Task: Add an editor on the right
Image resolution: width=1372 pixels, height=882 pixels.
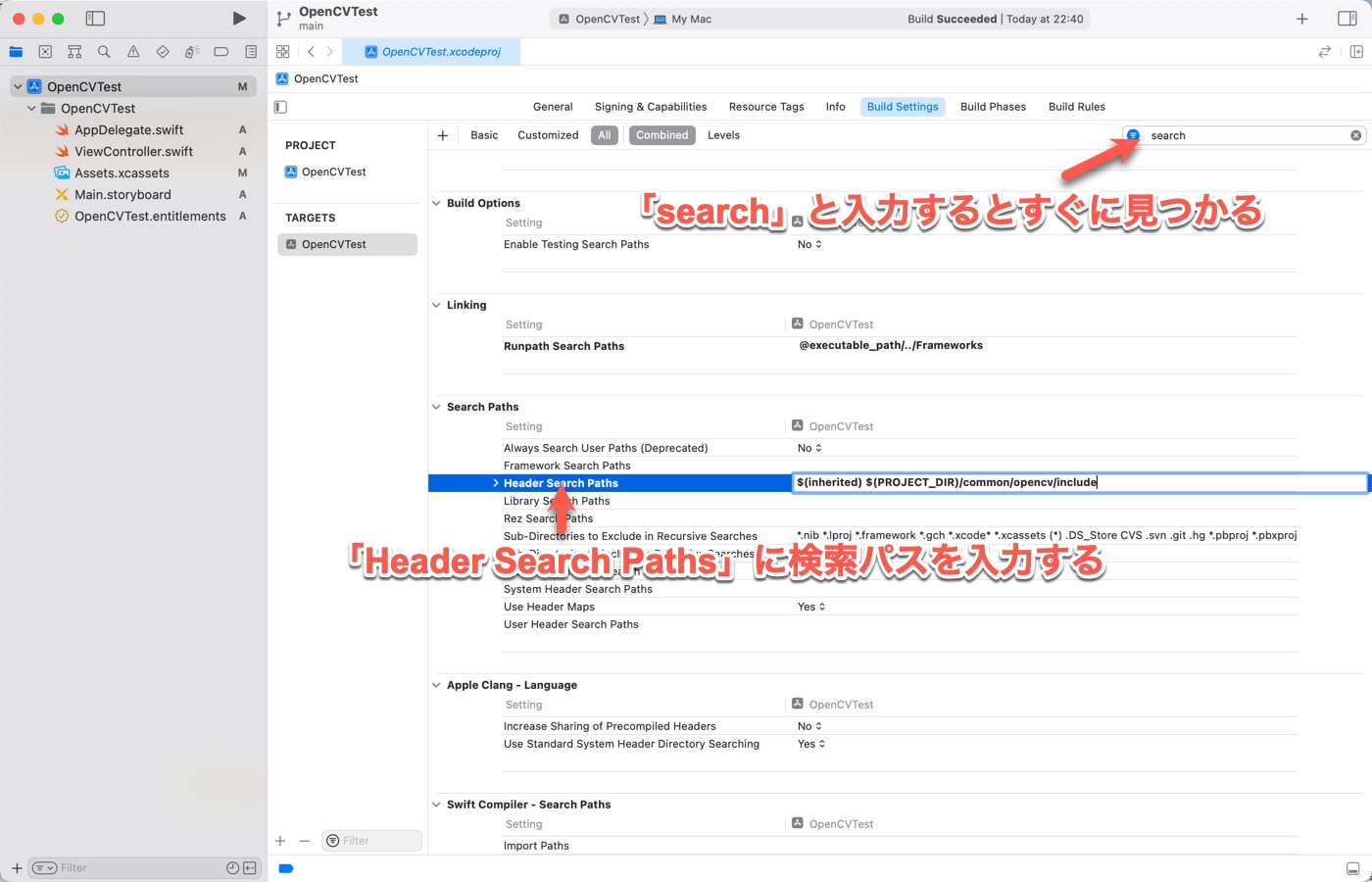Action: pyautogui.click(x=1356, y=52)
